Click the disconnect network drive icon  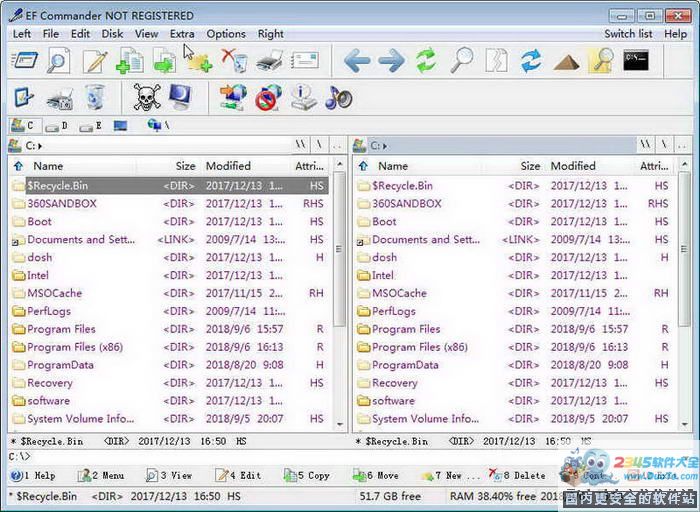coord(268,97)
